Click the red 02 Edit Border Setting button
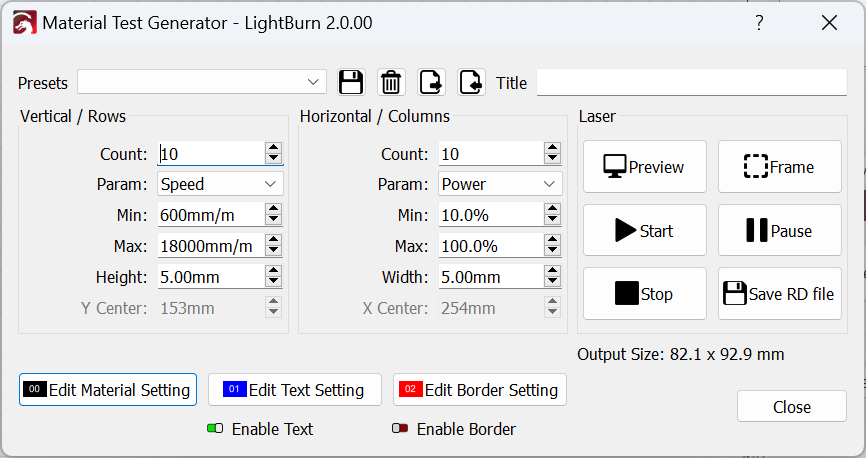 click(480, 390)
